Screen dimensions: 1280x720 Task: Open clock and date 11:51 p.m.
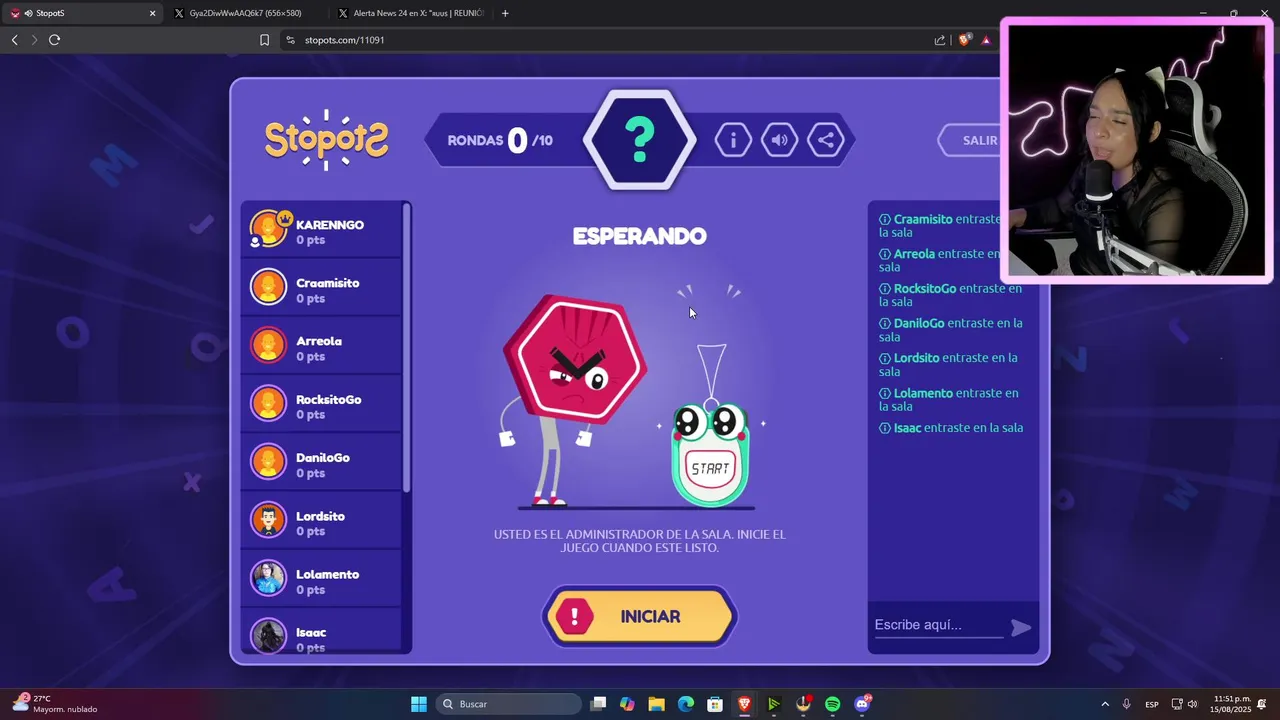tap(1232, 704)
